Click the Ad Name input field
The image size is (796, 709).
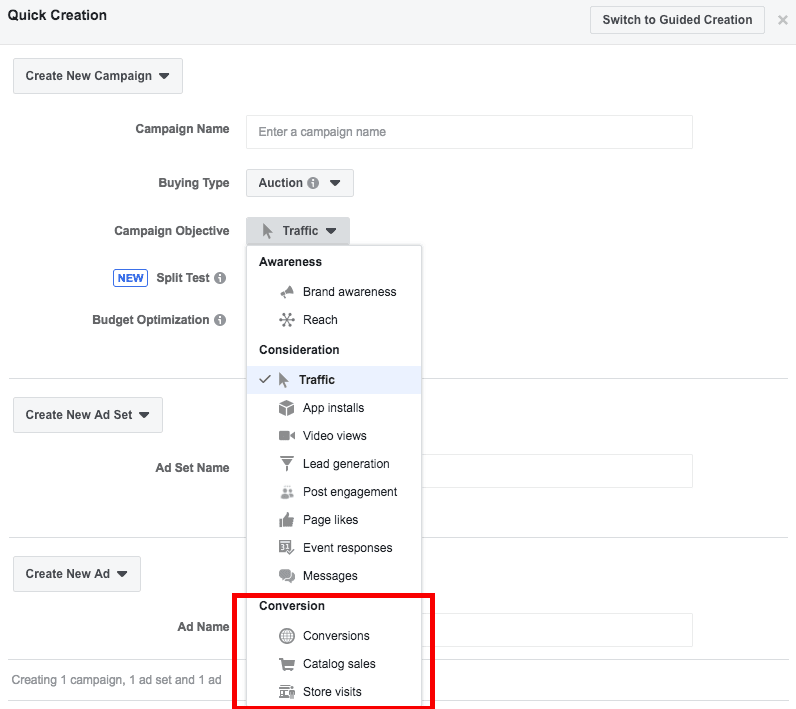coord(557,630)
